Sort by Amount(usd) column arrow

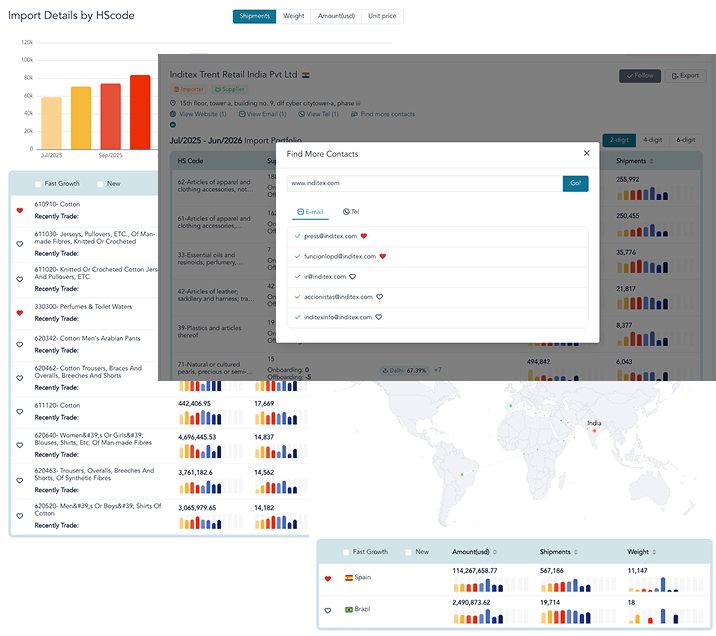495,552
